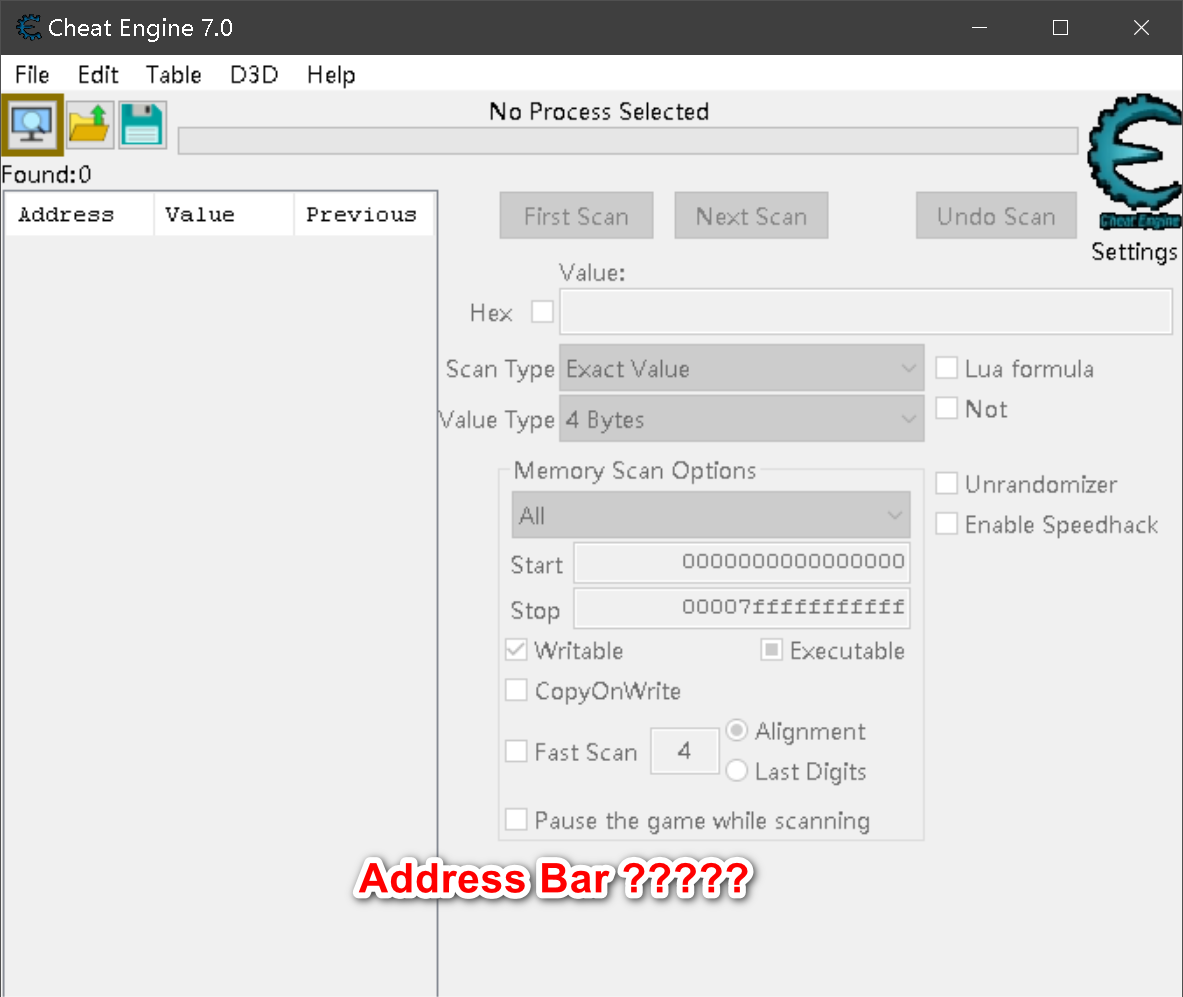Open the process list computer icon
This screenshot has height=997, width=1183.
tap(32, 125)
